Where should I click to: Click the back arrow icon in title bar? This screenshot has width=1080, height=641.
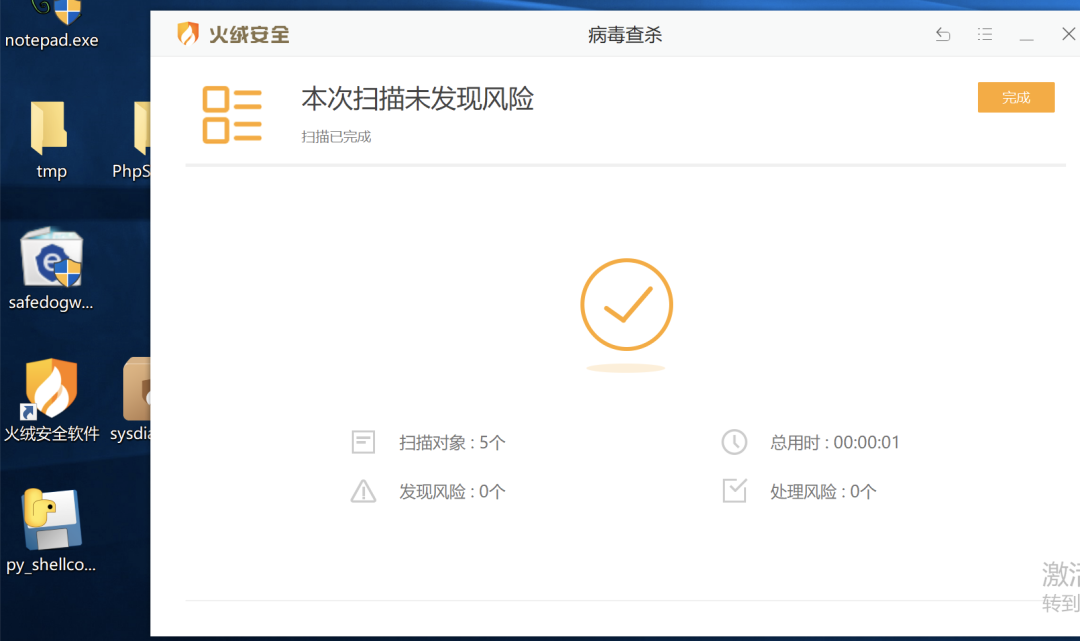(943, 34)
